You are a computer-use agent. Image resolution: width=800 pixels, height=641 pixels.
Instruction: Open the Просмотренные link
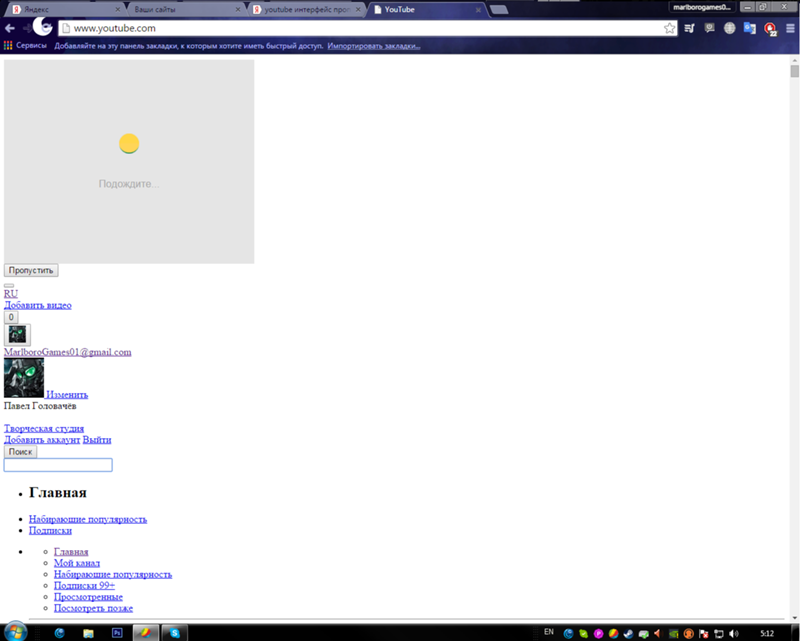pyautogui.click(x=88, y=597)
